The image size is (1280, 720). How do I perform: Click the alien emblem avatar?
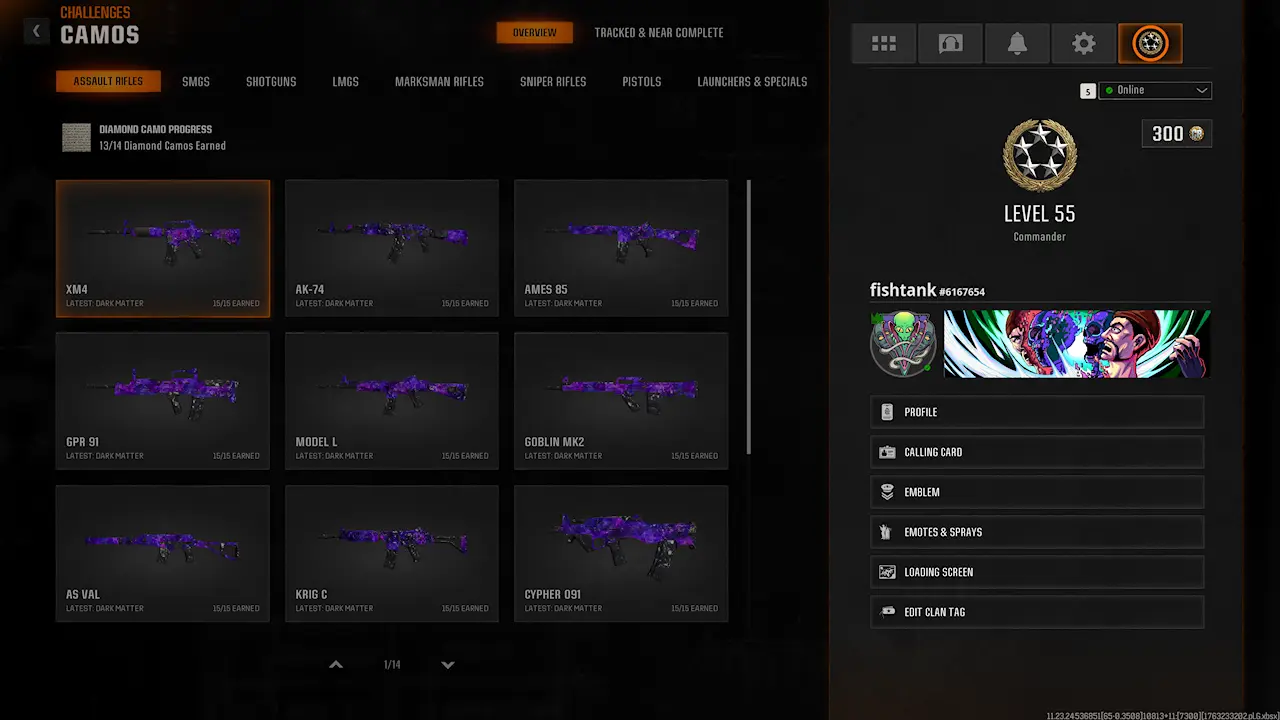pyautogui.click(x=903, y=344)
